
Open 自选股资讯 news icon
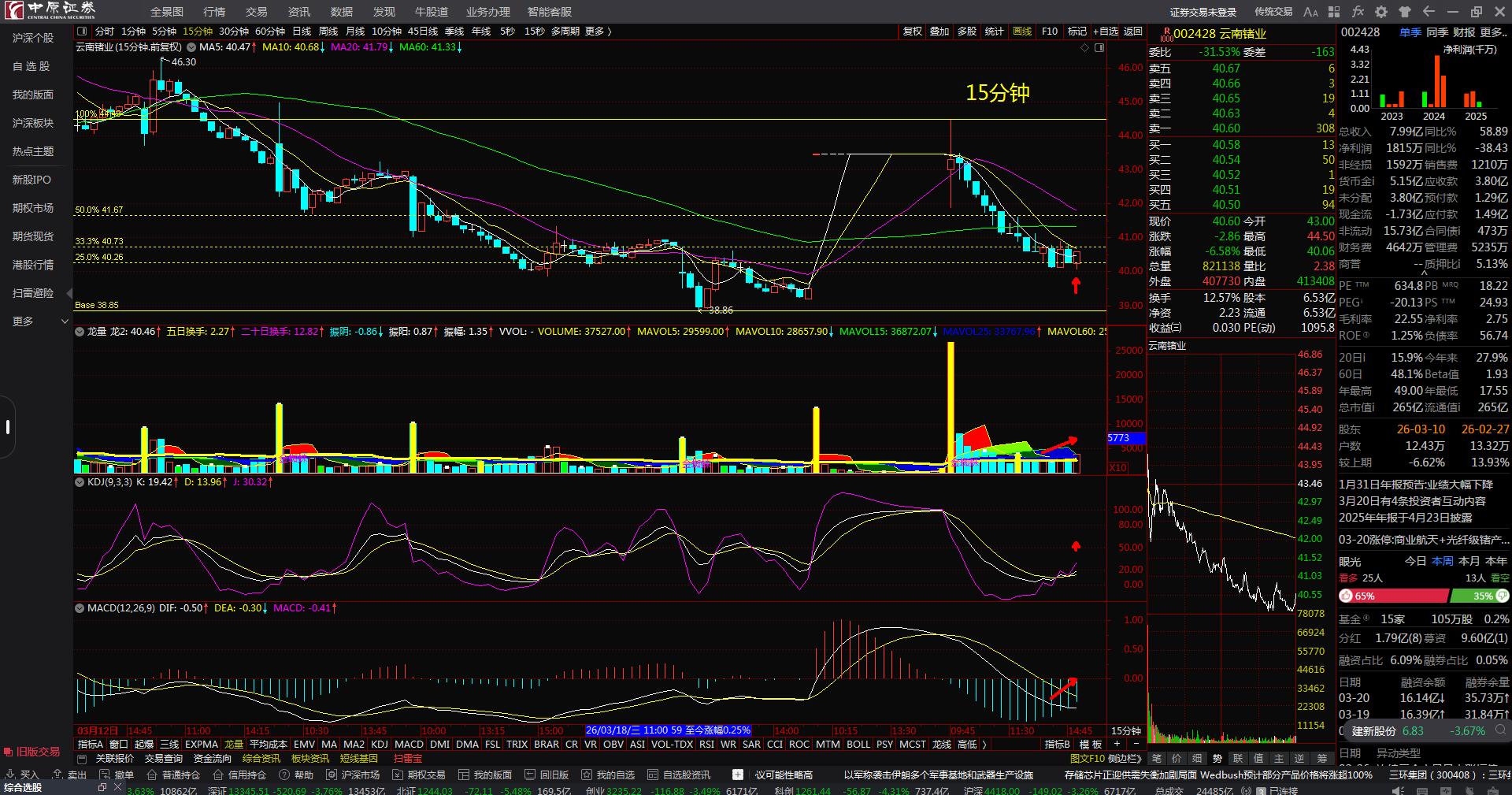click(x=653, y=775)
